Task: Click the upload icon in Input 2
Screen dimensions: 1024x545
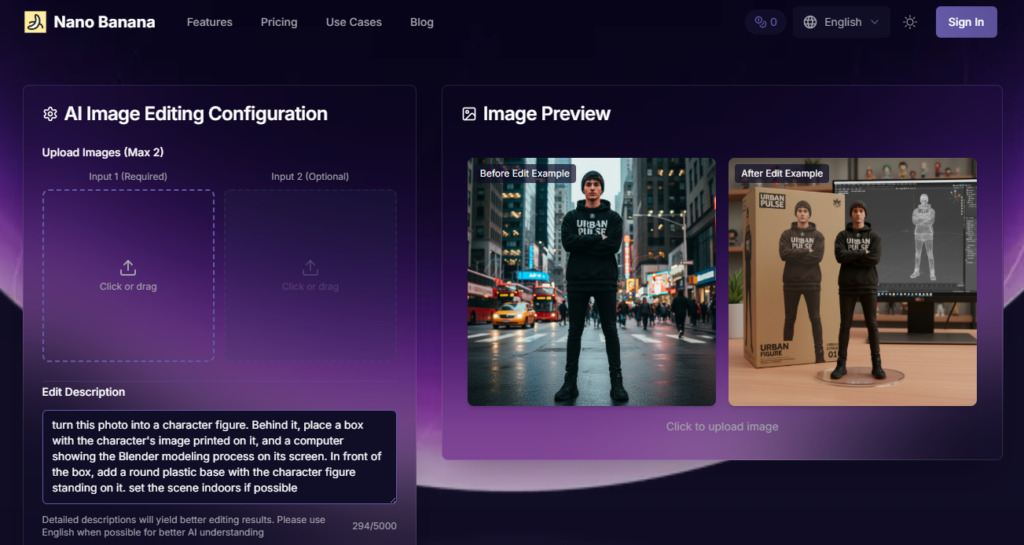Action: pyautogui.click(x=310, y=268)
